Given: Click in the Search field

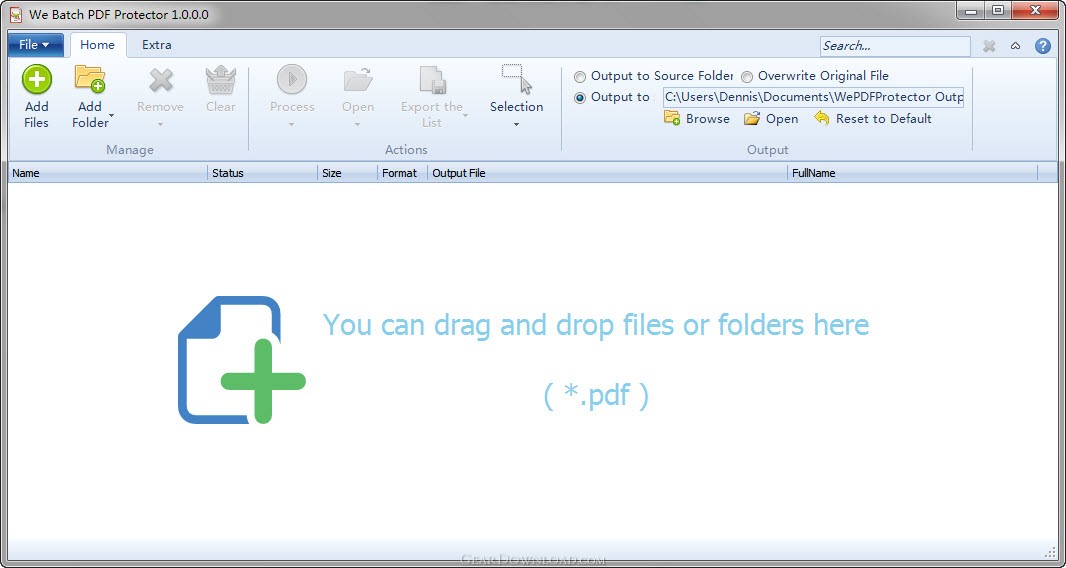Looking at the screenshot, I should [895, 46].
